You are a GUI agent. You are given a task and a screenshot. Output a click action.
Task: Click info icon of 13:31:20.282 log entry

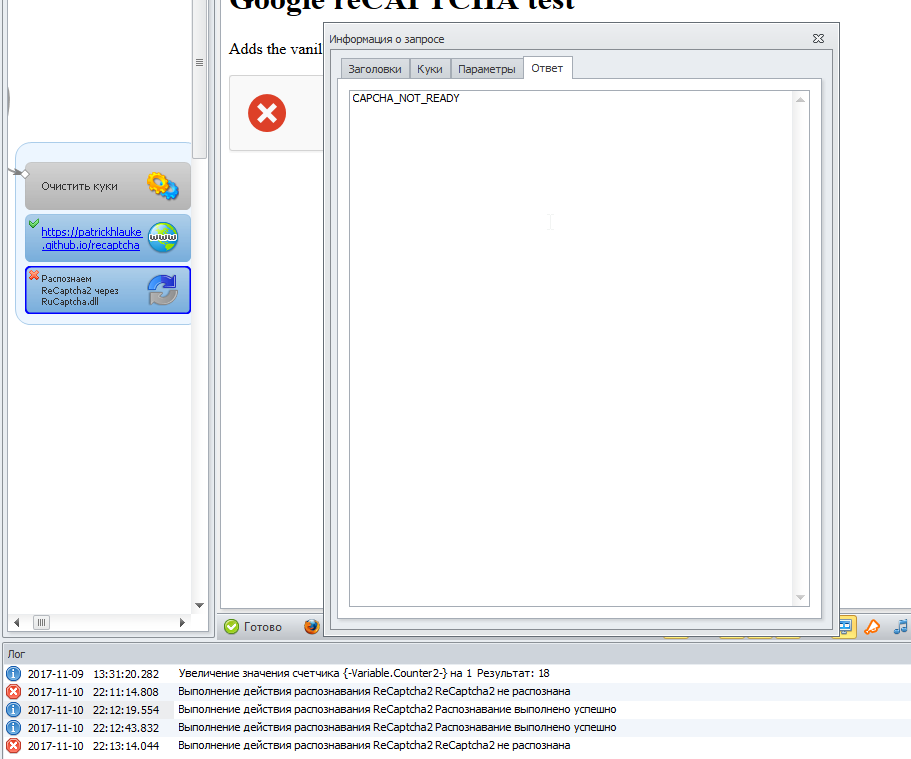coord(13,674)
